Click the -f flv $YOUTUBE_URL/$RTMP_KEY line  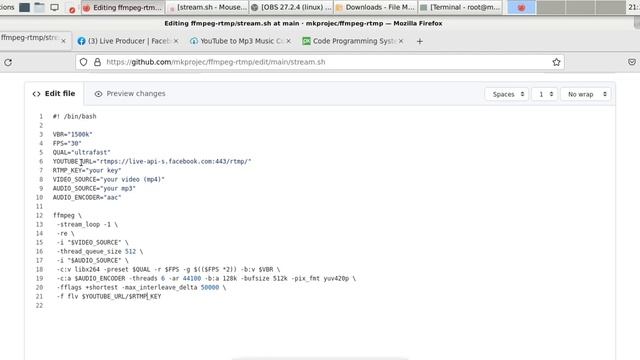coord(109,296)
